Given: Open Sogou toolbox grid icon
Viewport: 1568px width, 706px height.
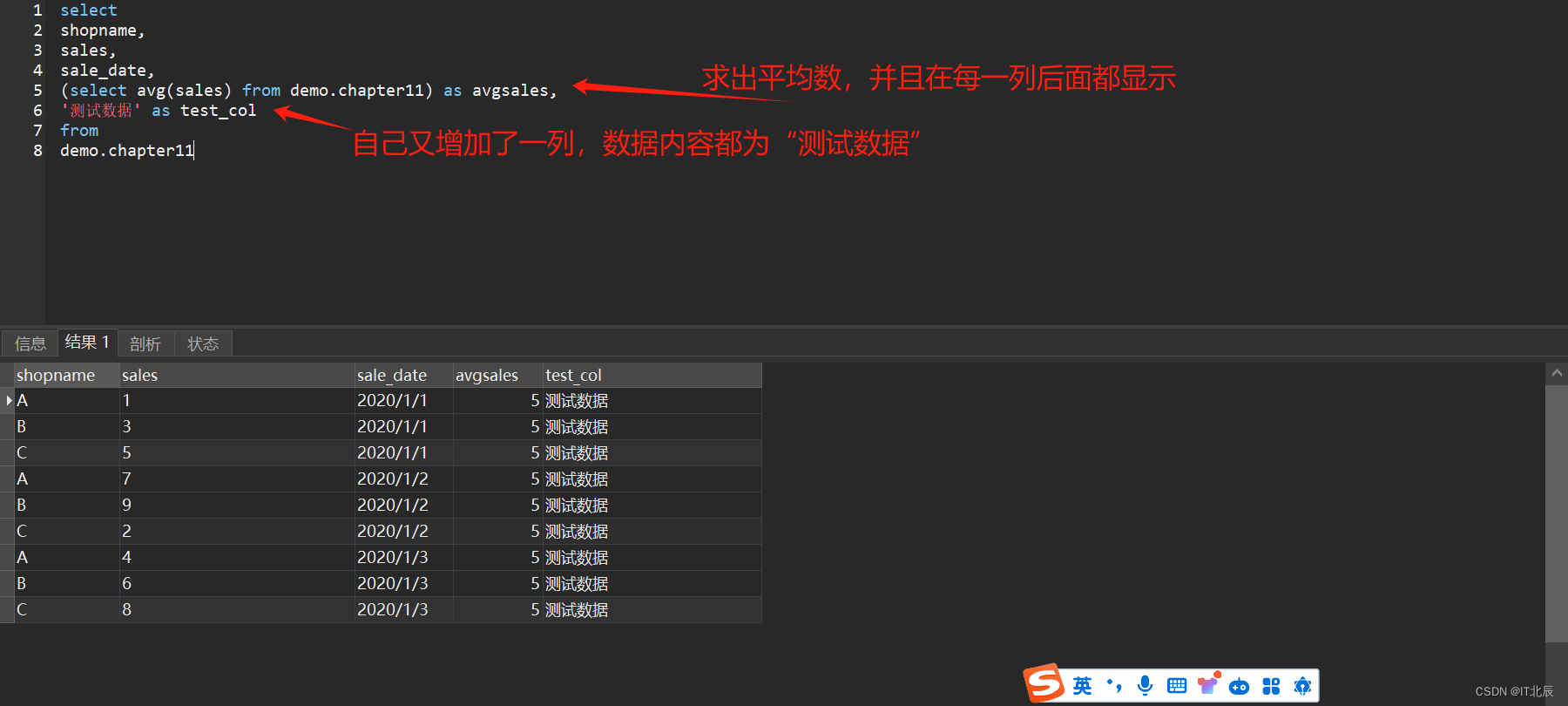Looking at the screenshot, I should pos(1271,687).
